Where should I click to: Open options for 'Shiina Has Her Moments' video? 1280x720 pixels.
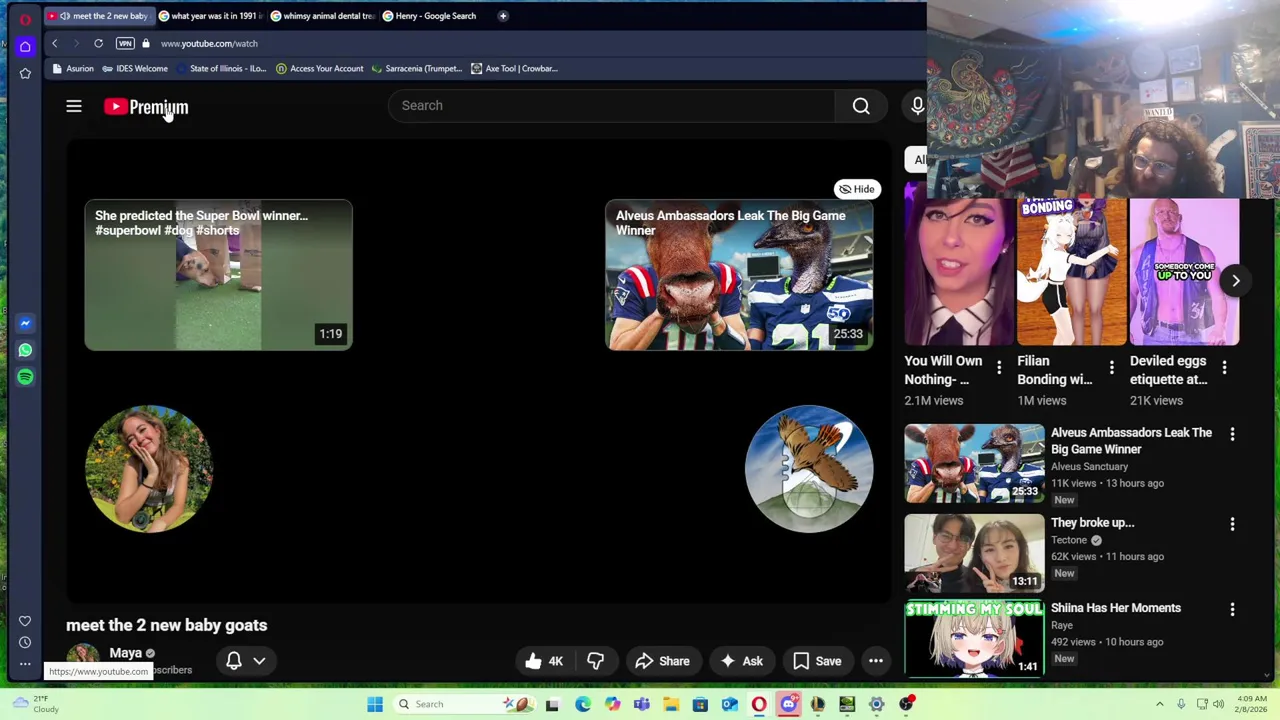click(x=1232, y=610)
